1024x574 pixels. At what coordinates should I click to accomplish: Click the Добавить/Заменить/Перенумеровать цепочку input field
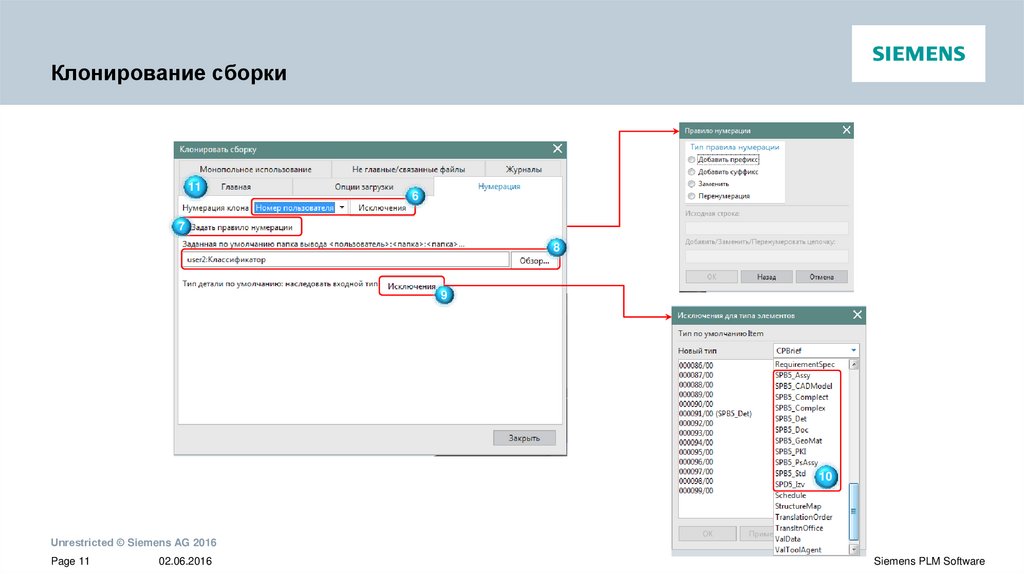tap(767, 256)
